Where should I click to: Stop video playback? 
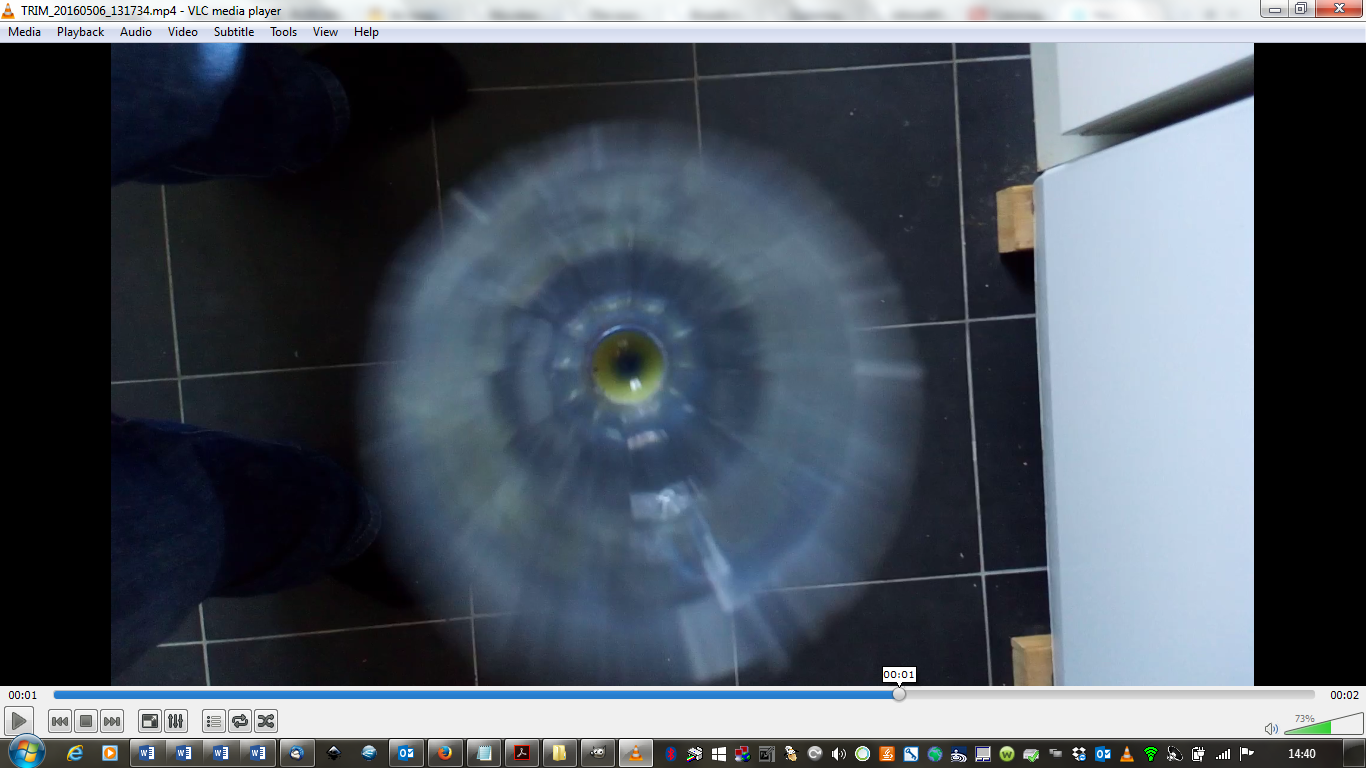pos(86,721)
